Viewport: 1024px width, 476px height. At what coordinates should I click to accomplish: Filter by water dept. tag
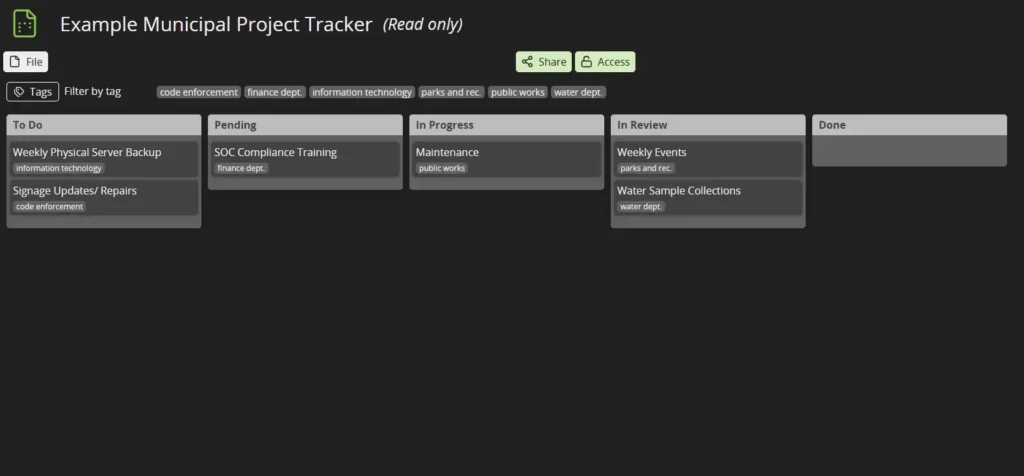pos(579,93)
